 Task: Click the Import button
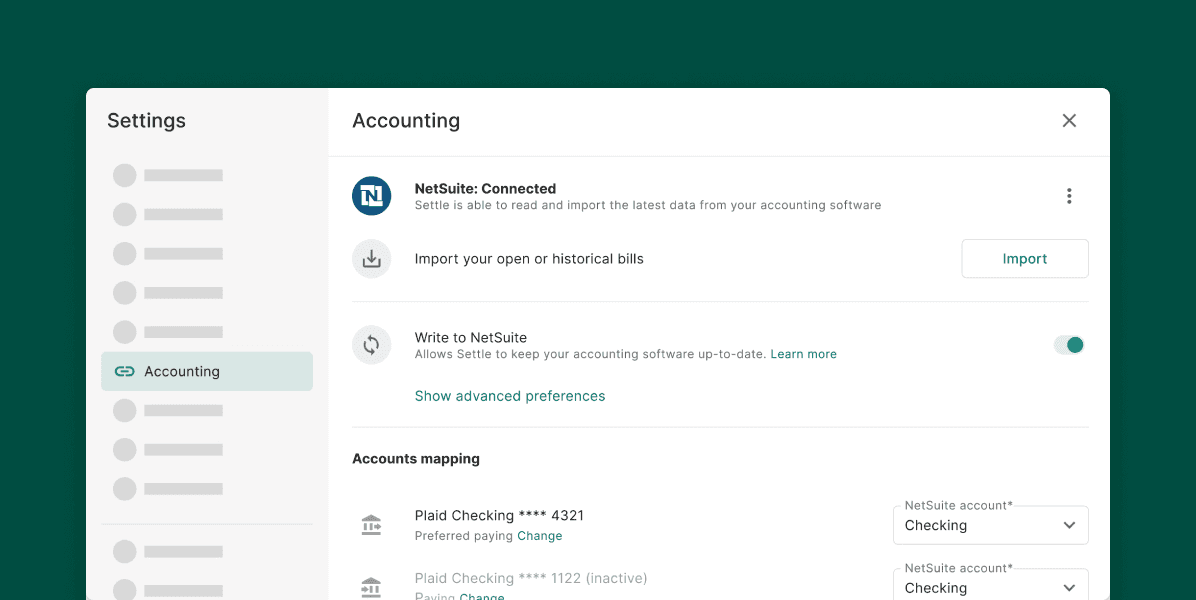(x=1024, y=258)
